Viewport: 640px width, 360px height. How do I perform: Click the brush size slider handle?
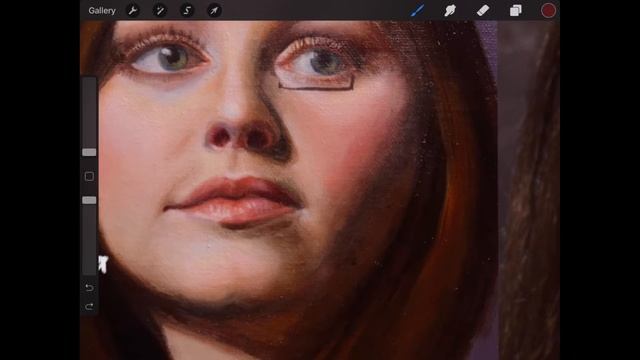click(x=89, y=152)
